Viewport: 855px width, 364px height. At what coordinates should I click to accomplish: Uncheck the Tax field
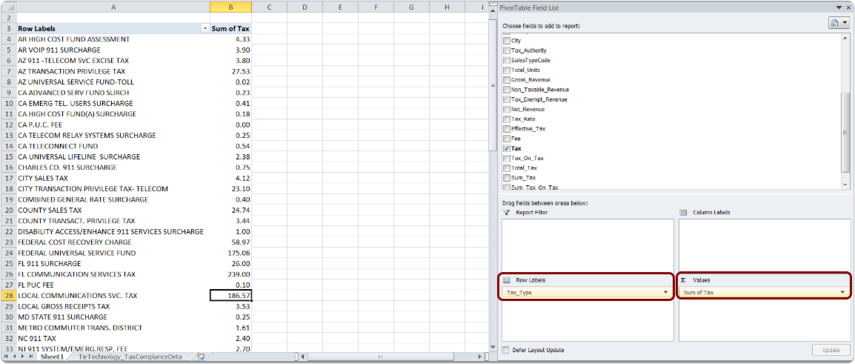tap(507, 148)
